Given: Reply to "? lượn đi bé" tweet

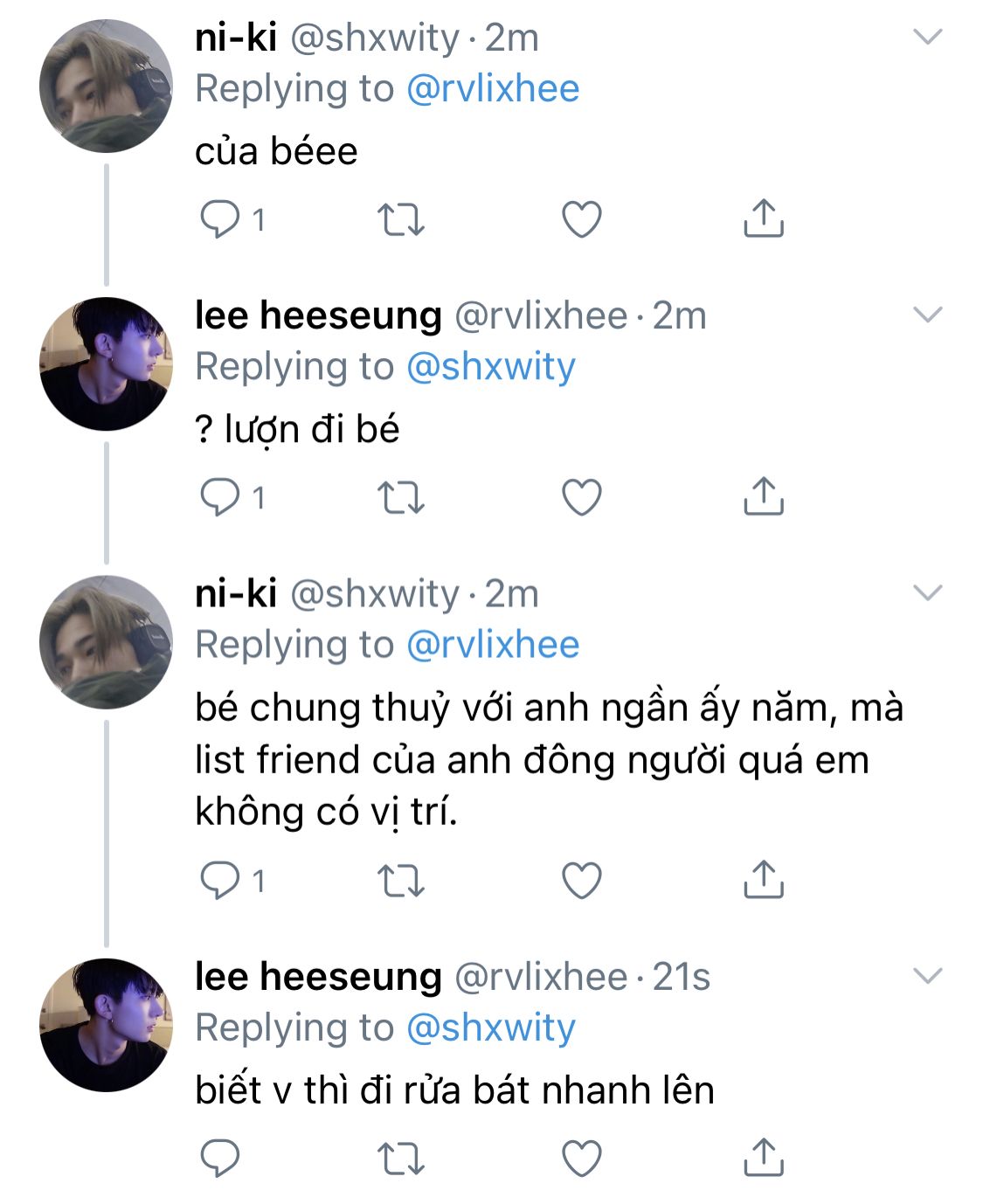Looking at the screenshot, I should point(220,497).
